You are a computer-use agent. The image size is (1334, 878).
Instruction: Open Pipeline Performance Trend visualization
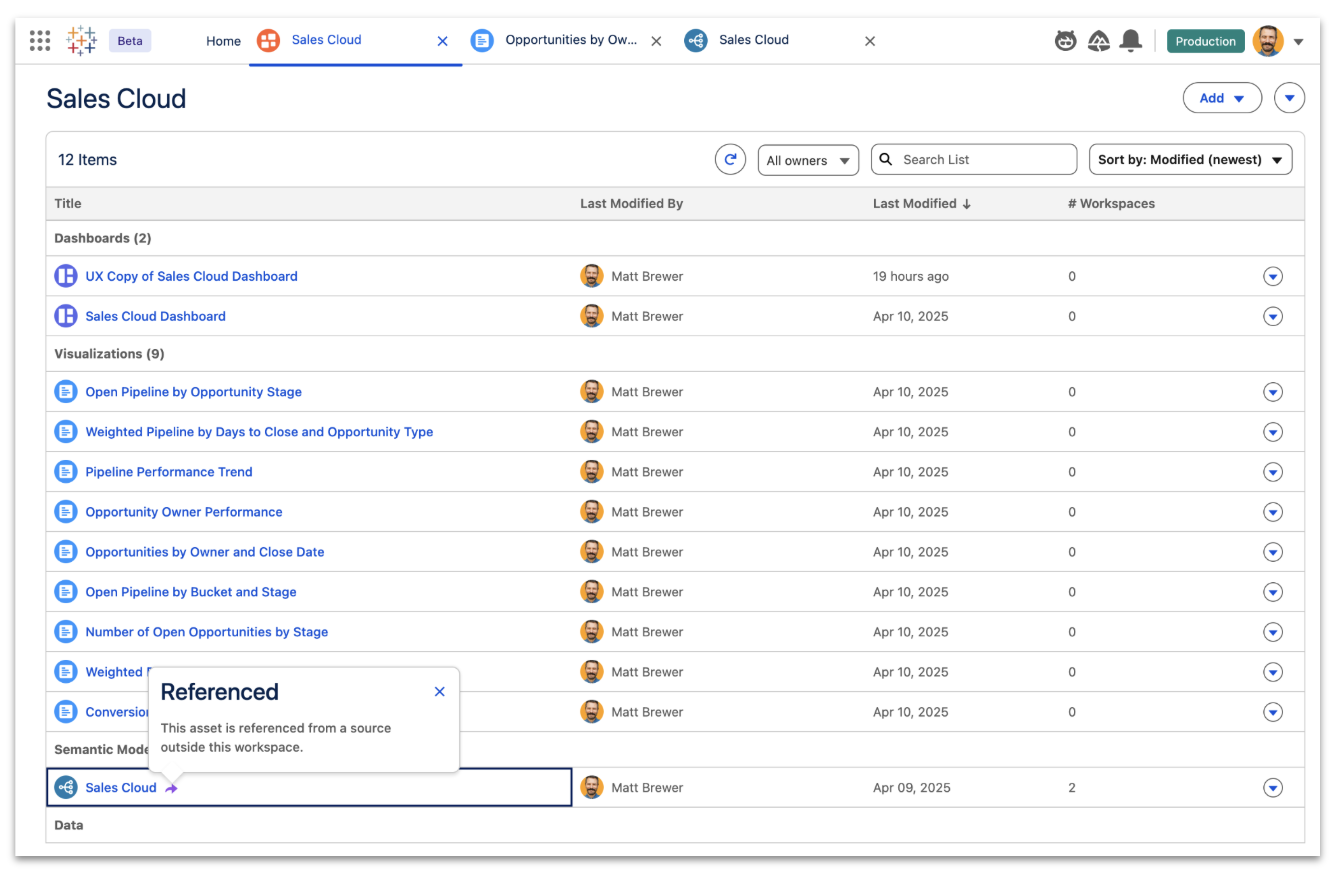click(x=169, y=472)
